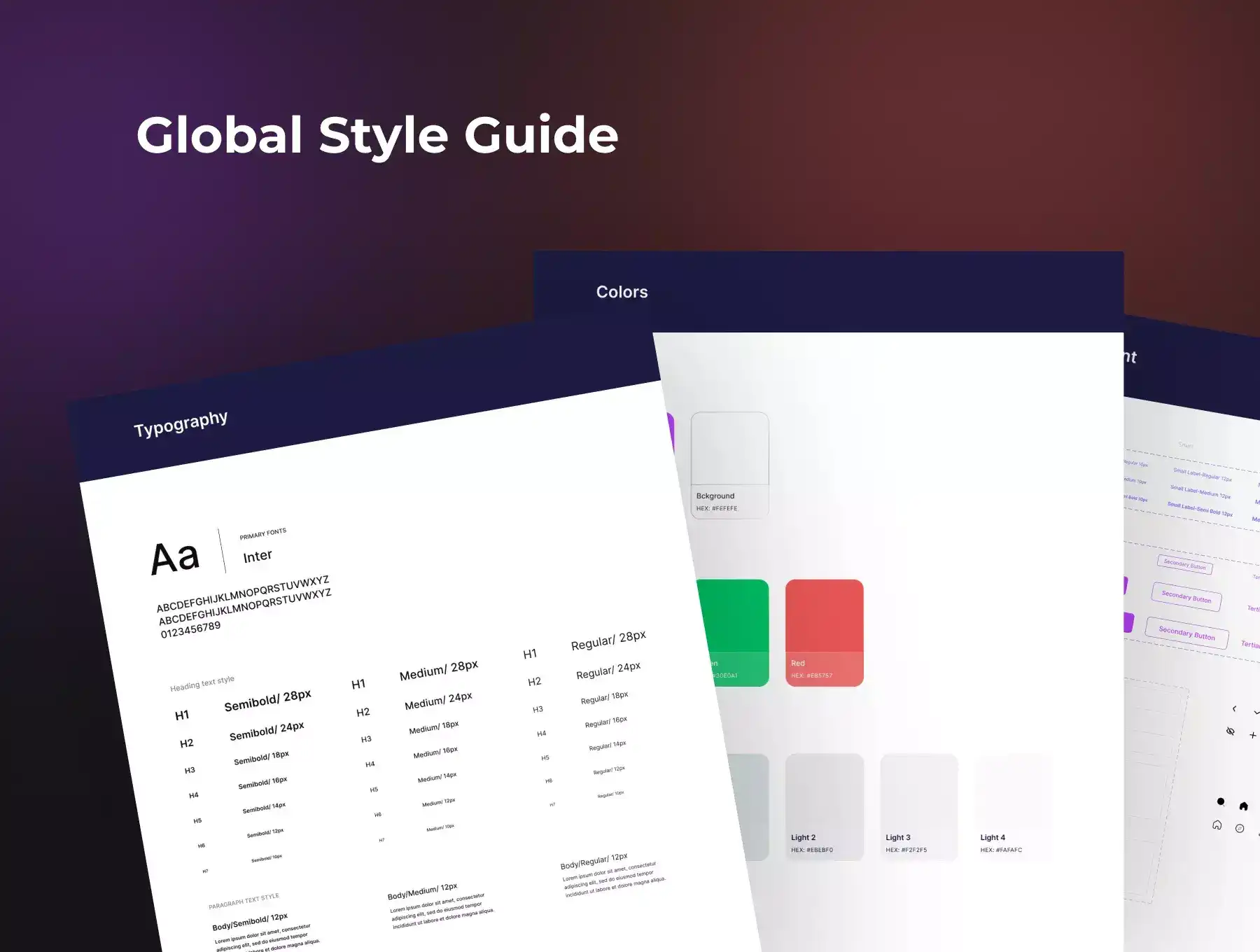Click the plus add icon
The height and width of the screenshot is (952, 1260).
(x=1252, y=735)
